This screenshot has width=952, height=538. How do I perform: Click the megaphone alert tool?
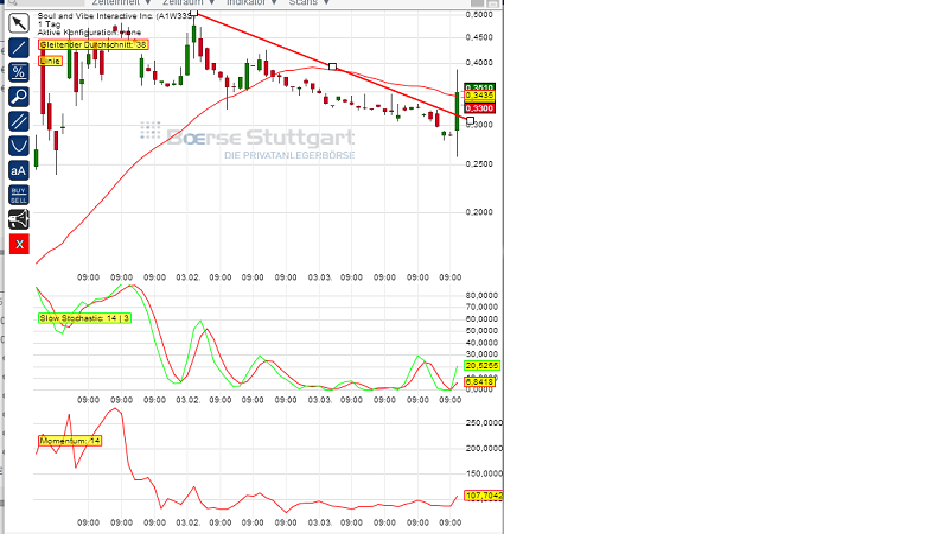point(19,220)
